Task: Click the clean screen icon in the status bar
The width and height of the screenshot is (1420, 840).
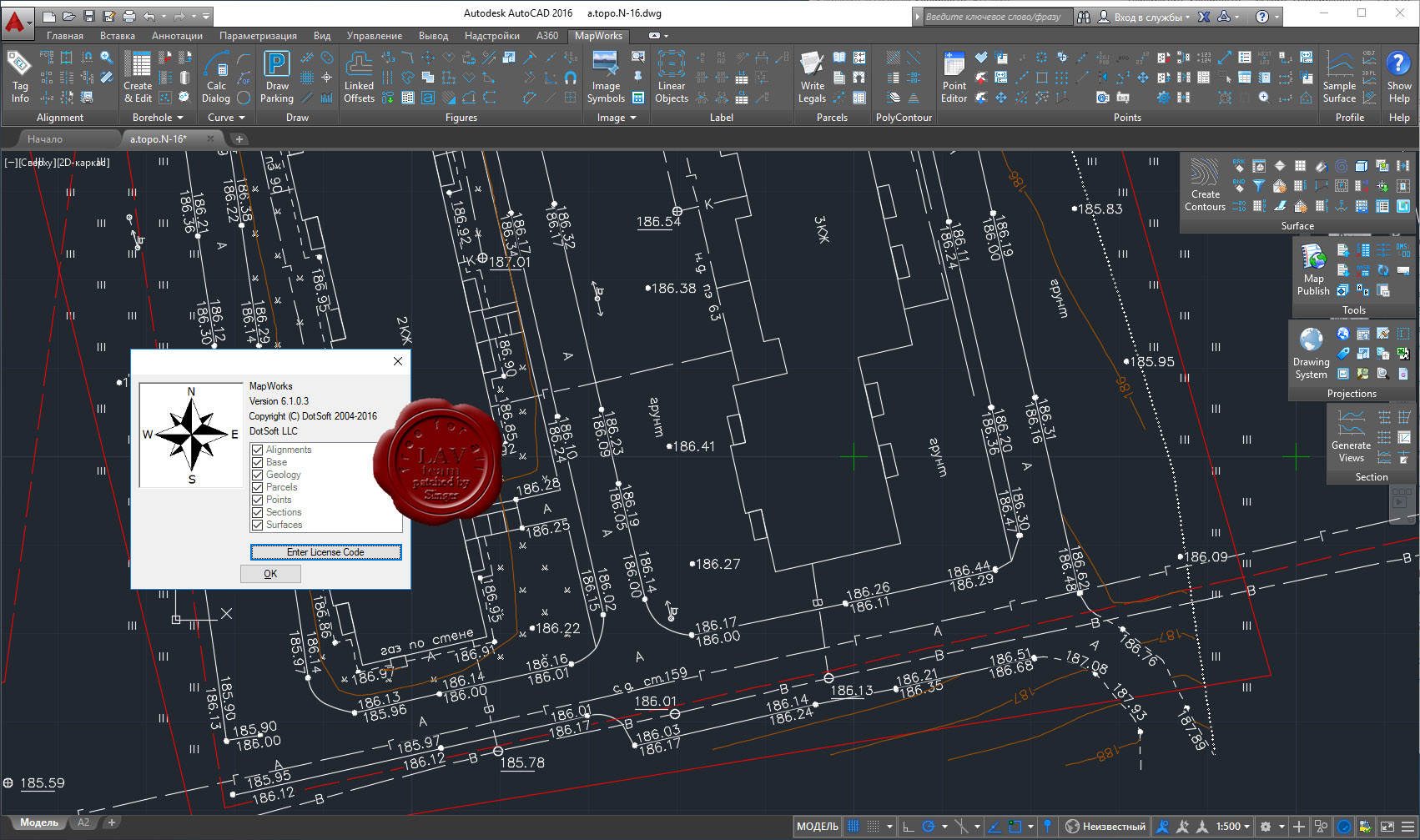Action: [1387, 827]
